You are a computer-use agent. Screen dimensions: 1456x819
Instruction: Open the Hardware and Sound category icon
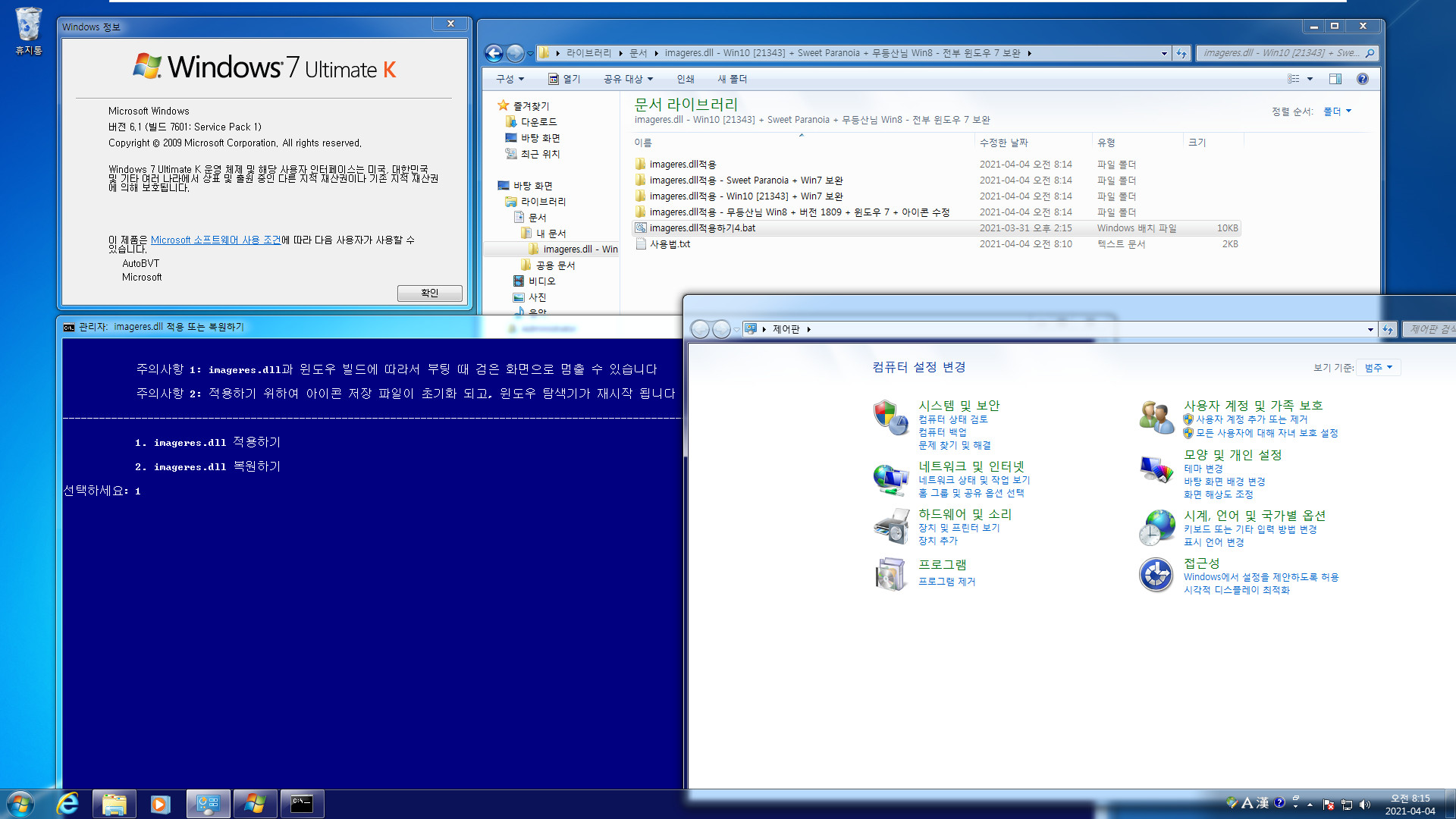[890, 526]
